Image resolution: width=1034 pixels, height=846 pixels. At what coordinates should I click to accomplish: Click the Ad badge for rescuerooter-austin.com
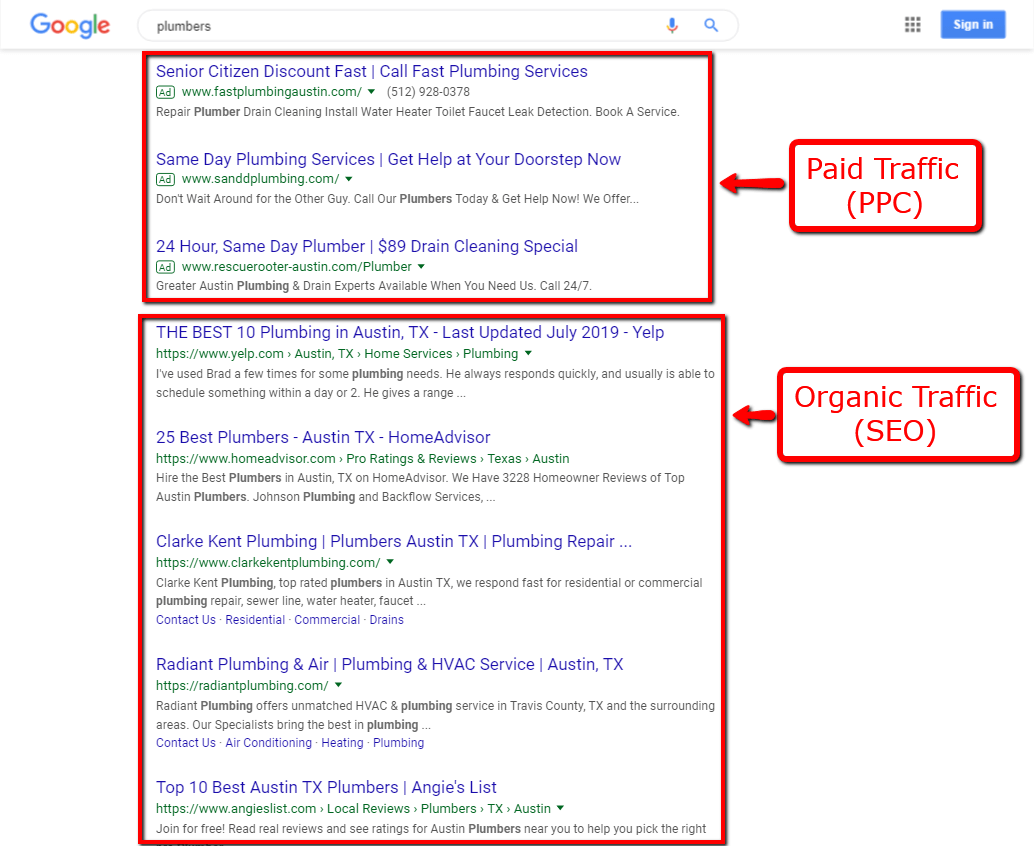tap(166, 267)
